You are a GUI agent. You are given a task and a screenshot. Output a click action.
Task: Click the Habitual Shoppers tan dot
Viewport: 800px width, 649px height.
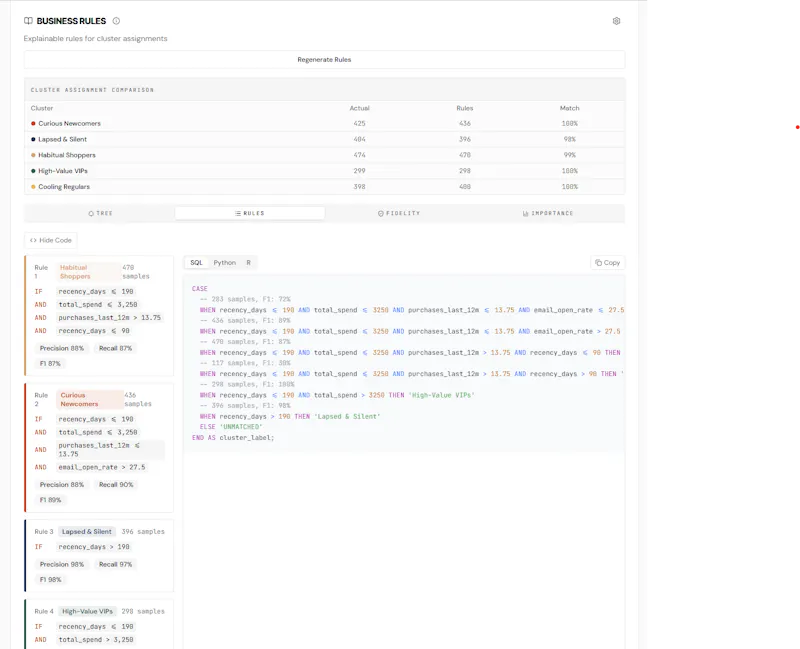(33, 155)
